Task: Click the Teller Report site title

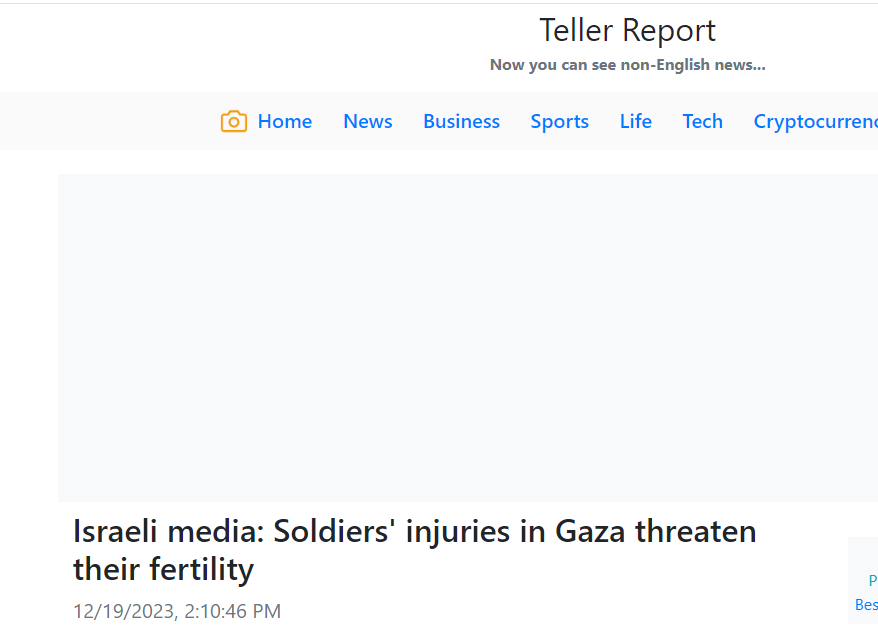Action: click(x=627, y=31)
